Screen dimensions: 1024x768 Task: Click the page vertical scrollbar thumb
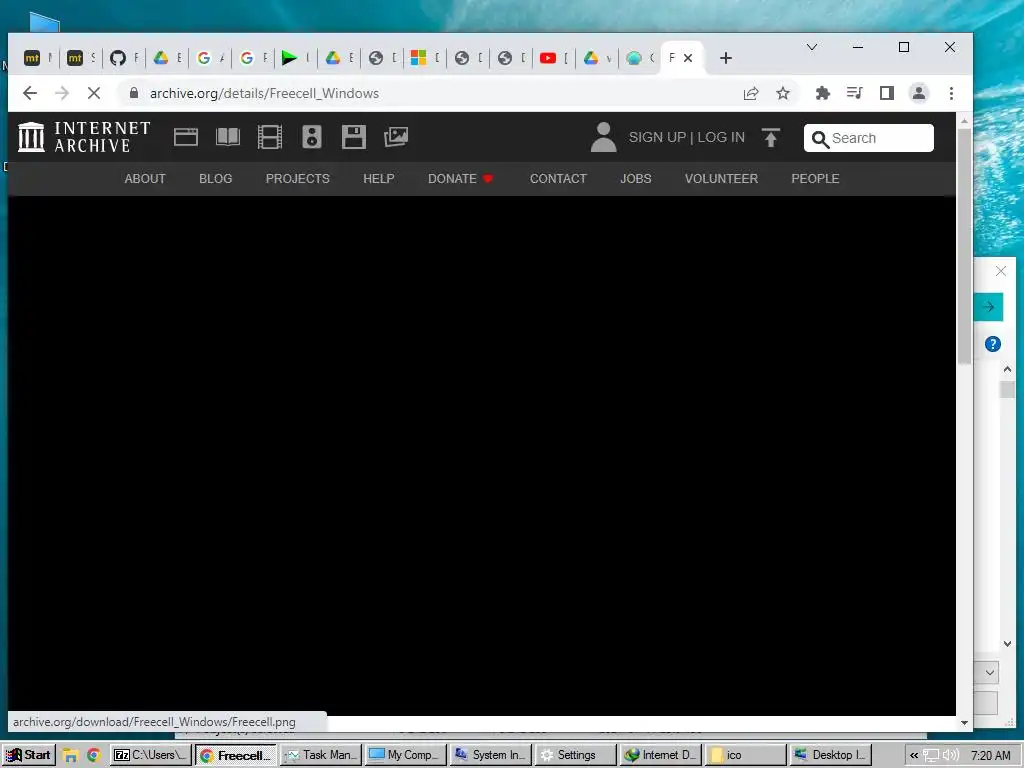click(x=964, y=246)
